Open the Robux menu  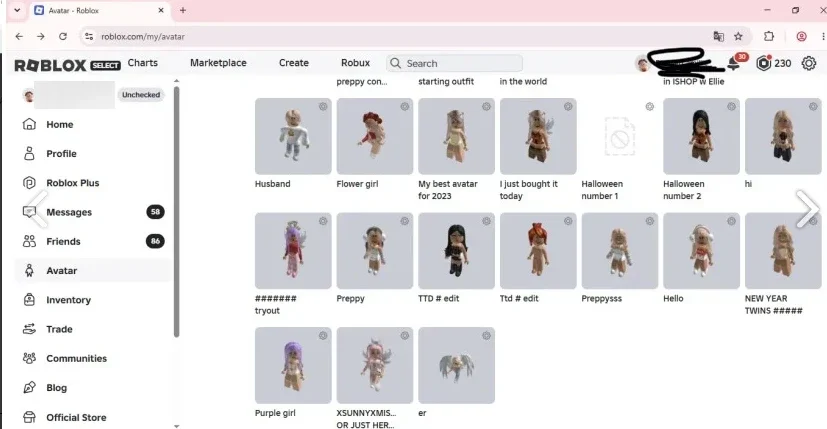[355, 63]
